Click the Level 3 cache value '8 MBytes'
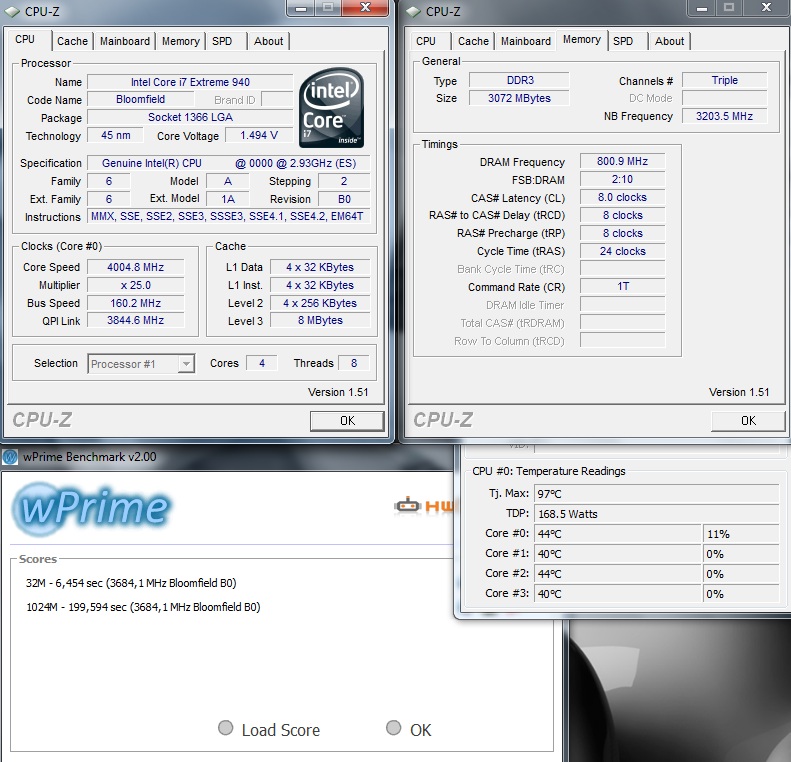Screen dimensions: 791x762 320,320
